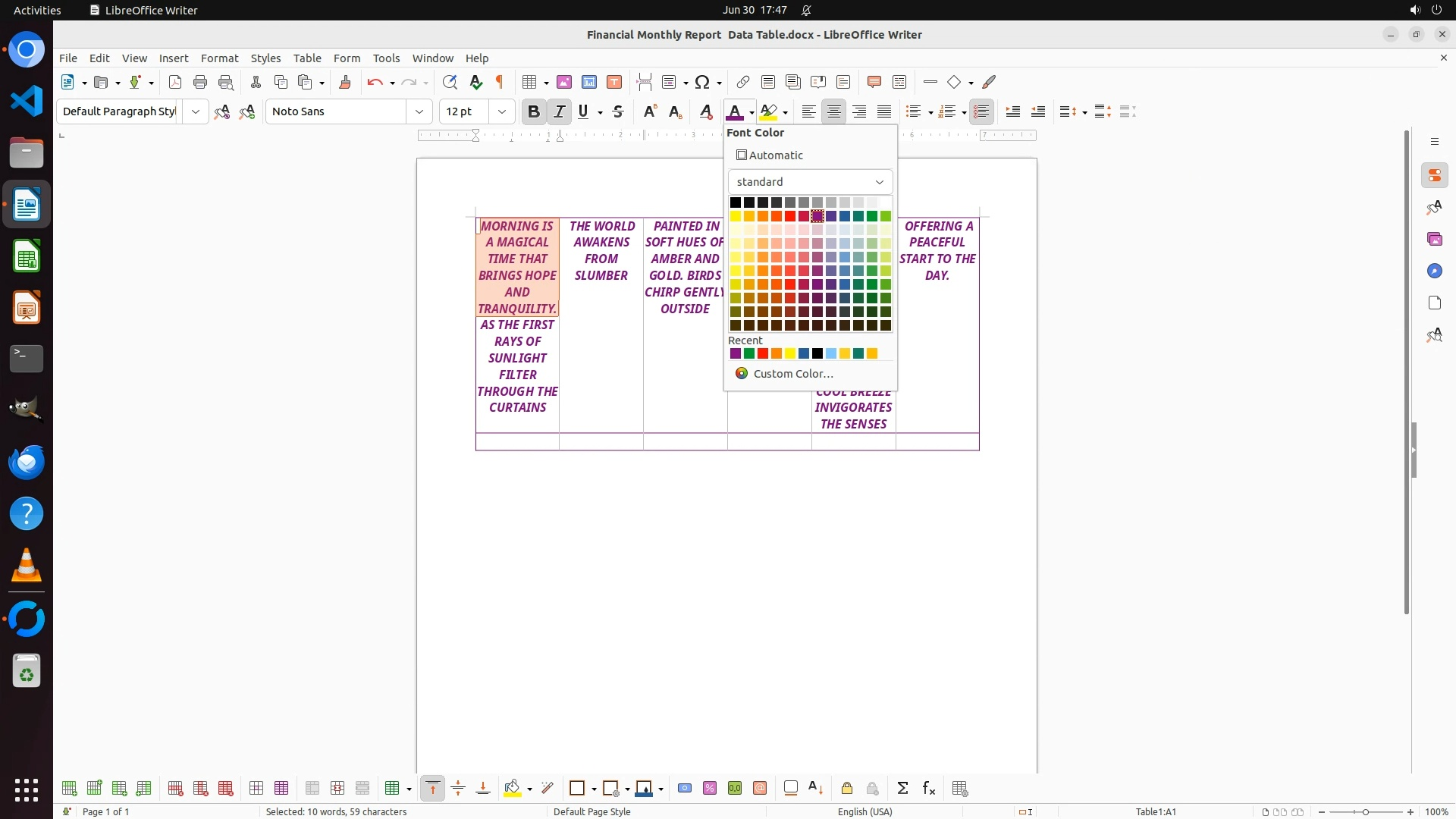Open the Table menu
The image size is (1456, 819).
point(306,58)
